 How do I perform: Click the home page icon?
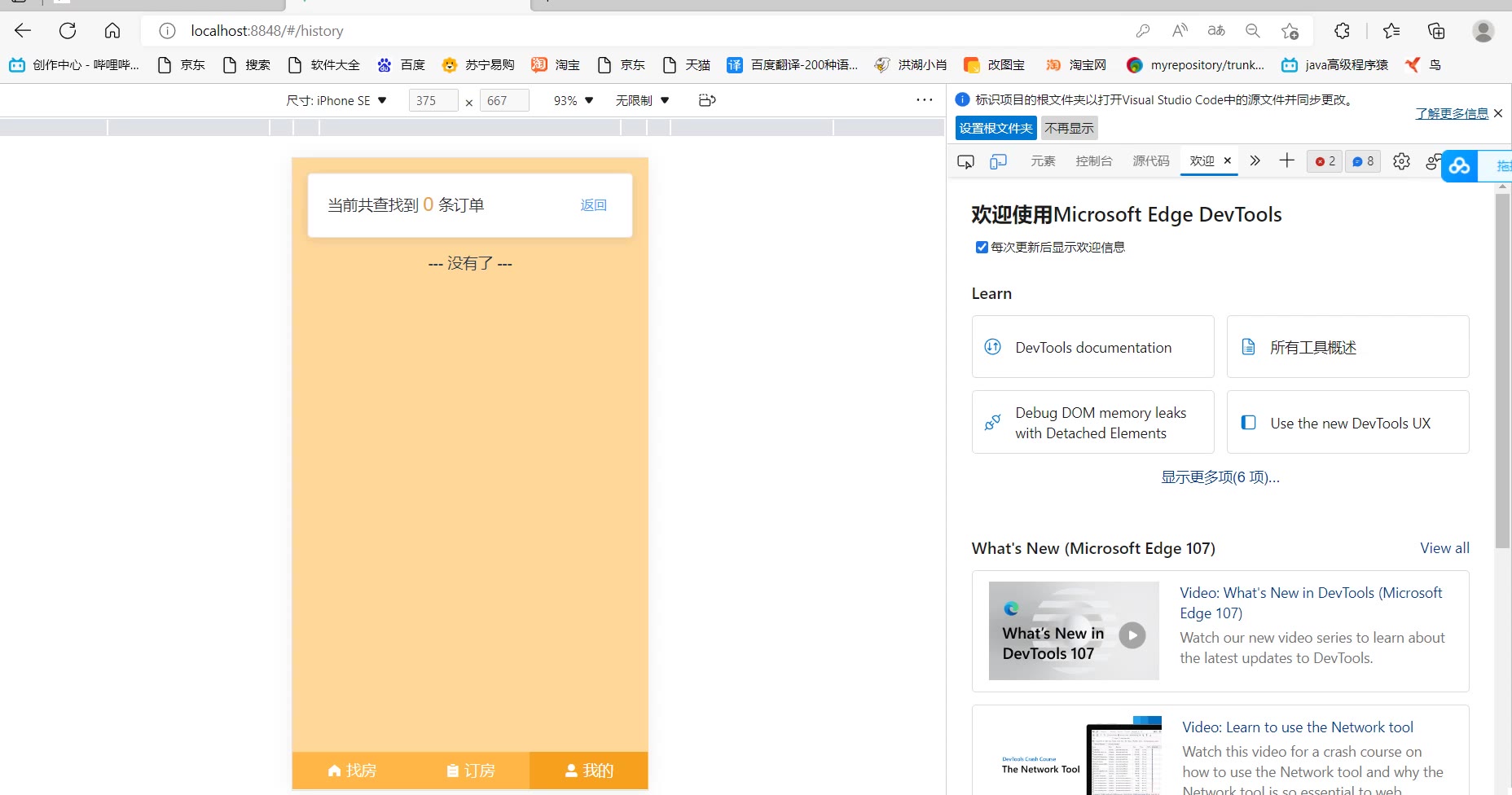click(112, 31)
